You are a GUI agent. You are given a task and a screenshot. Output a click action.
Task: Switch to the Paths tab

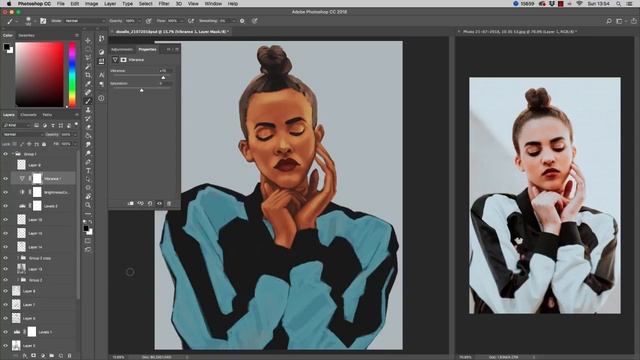pos(47,115)
